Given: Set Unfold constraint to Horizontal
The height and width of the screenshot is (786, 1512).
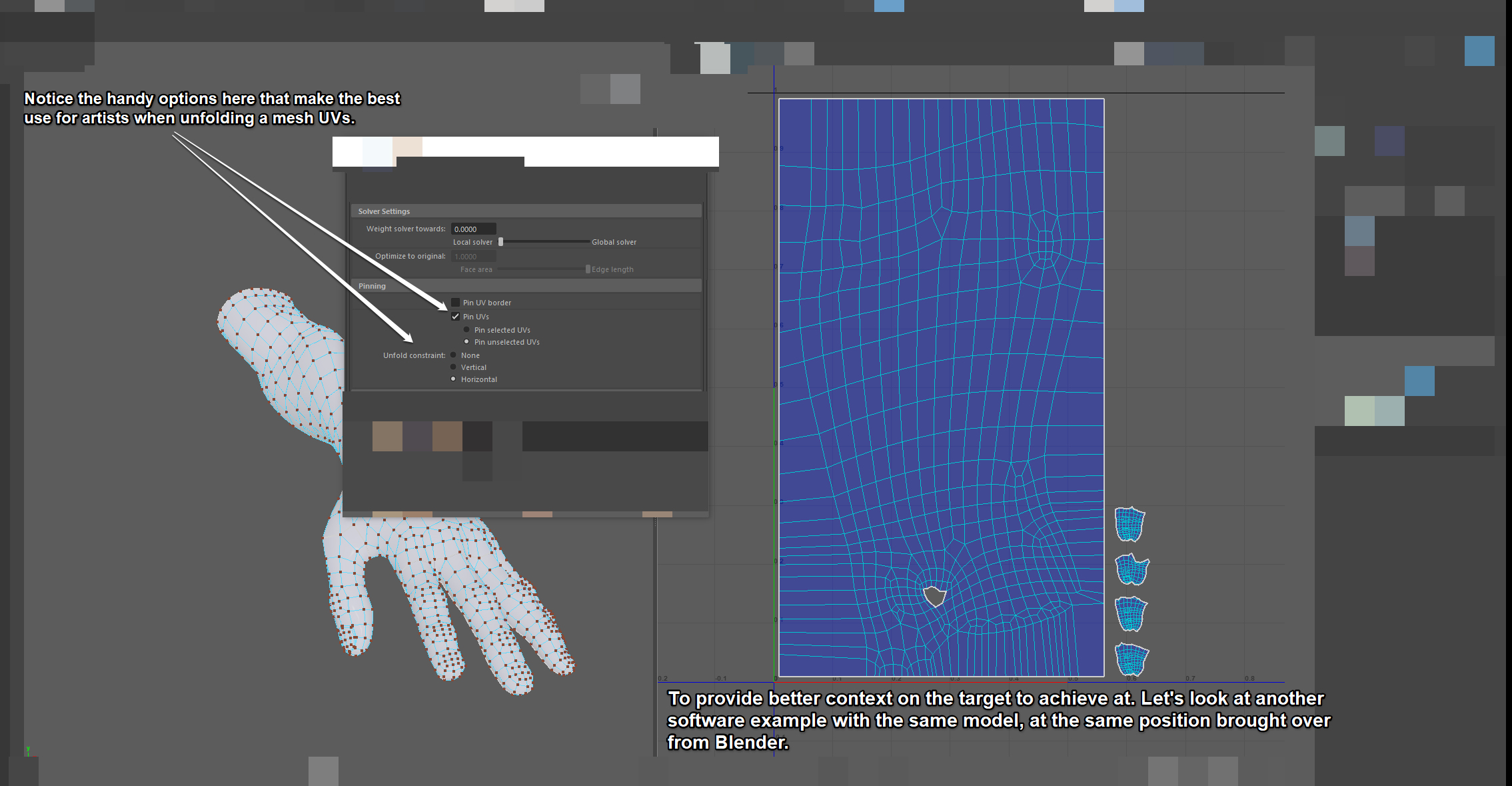Looking at the screenshot, I should pyautogui.click(x=453, y=379).
